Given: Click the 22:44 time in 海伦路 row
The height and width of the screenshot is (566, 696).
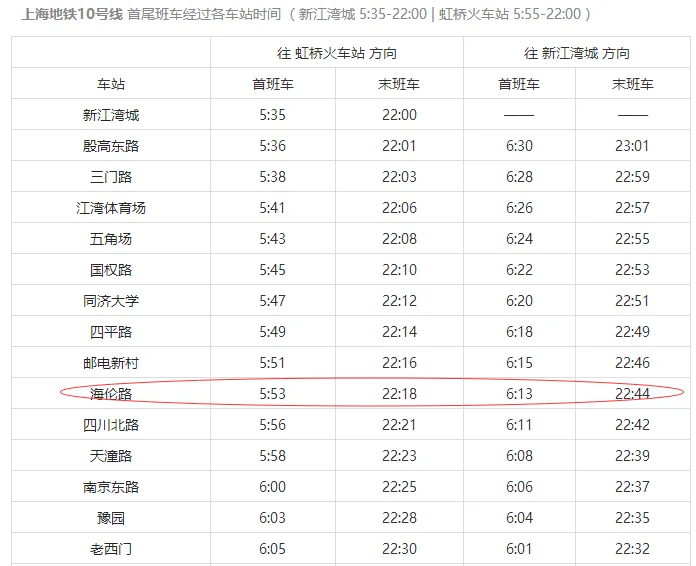Looking at the screenshot, I should click(x=632, y=394).
